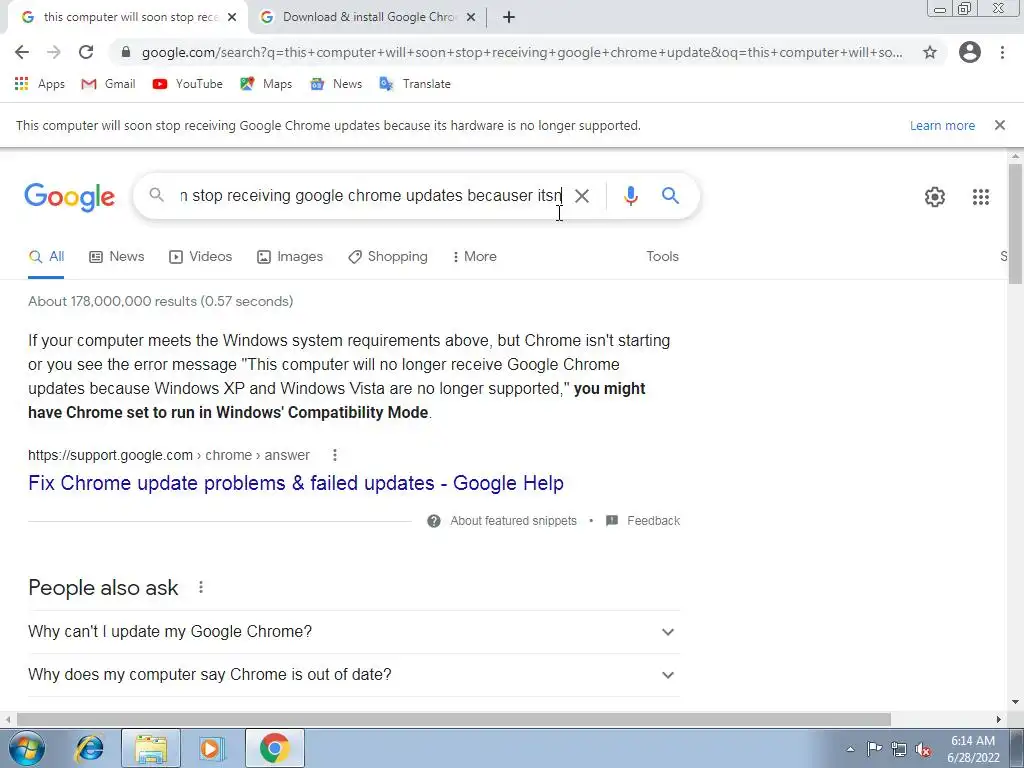
Task: Open Translate bookmark
Action: click(415, 84)
